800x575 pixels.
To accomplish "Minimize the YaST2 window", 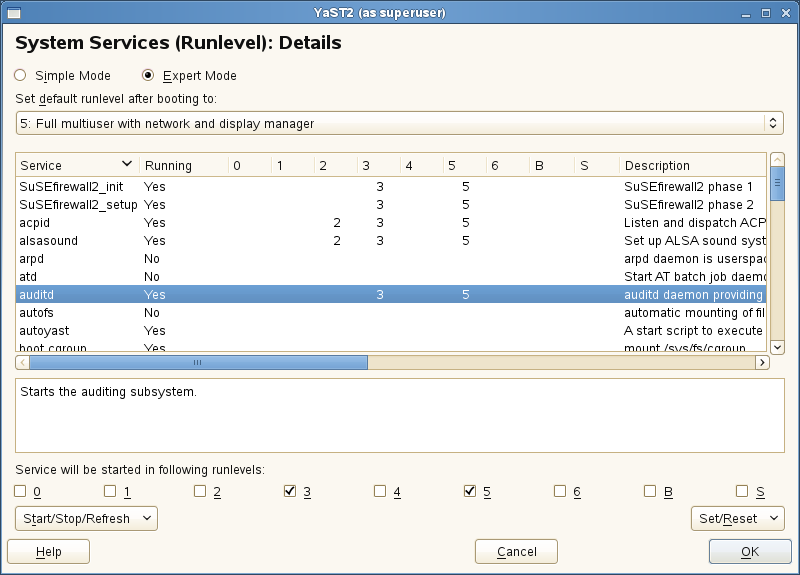I will [746, 13].
